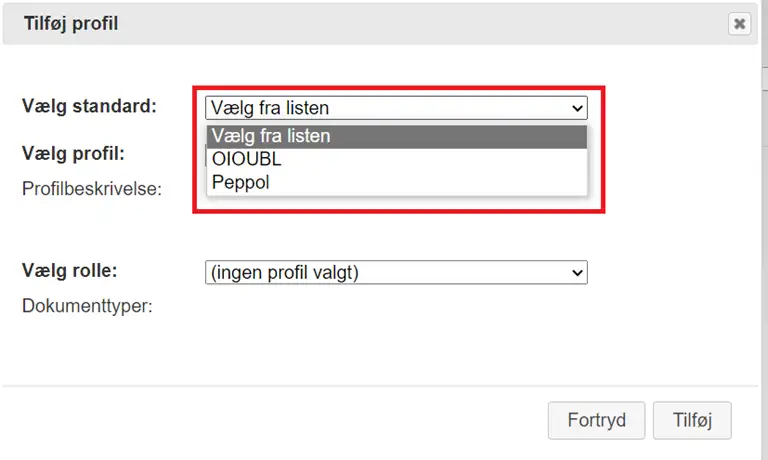This screenshot has height=460, width=768.
Task: Click the chevron on the Vælg rolle dropdown
Action: pos(576,272)
